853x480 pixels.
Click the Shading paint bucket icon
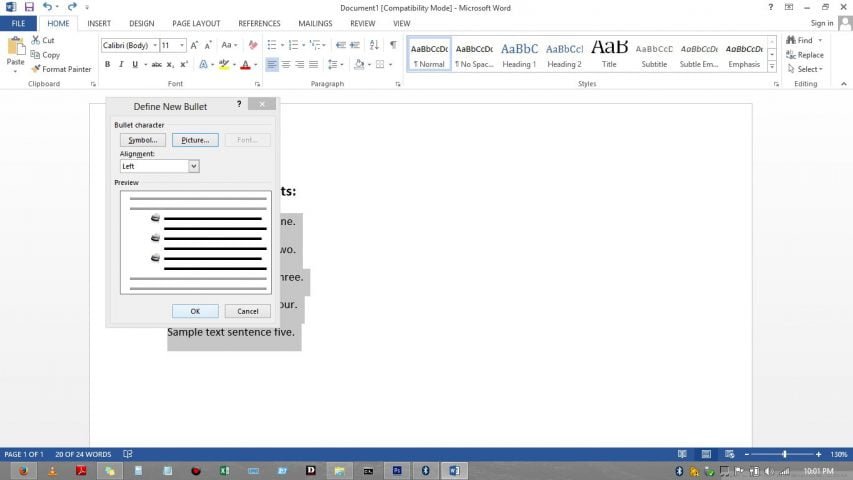pos(359,64)
